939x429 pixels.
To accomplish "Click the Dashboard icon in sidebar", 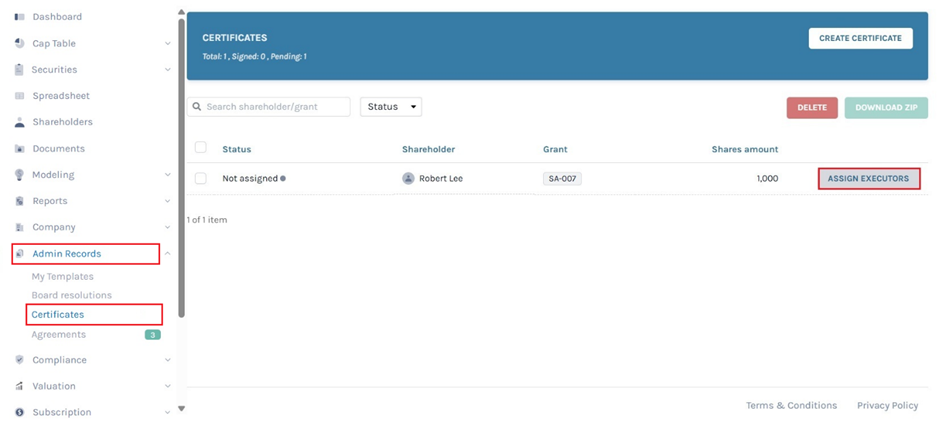I will tap(20, 17).
